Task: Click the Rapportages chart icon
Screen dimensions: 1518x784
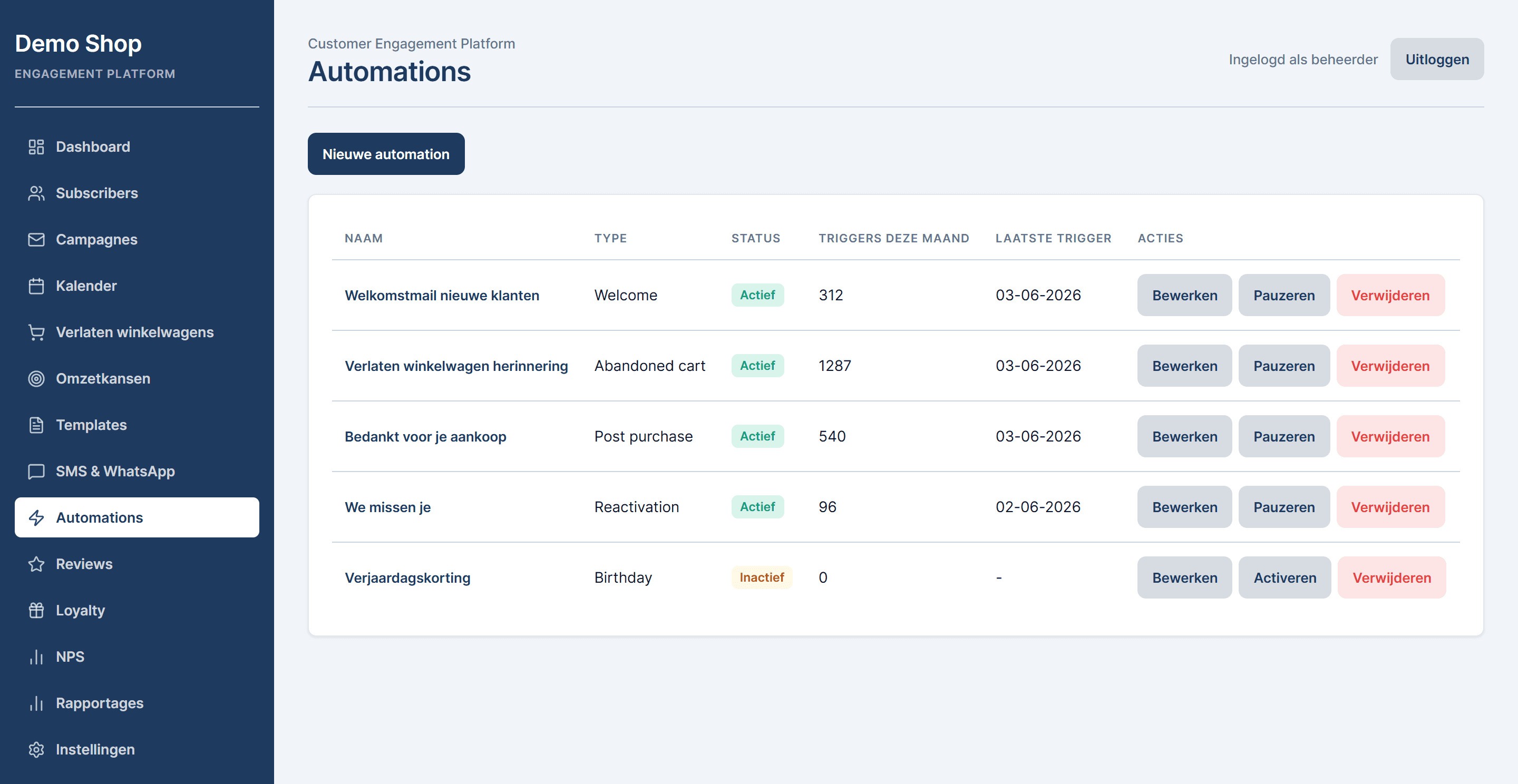Action: 36,703
